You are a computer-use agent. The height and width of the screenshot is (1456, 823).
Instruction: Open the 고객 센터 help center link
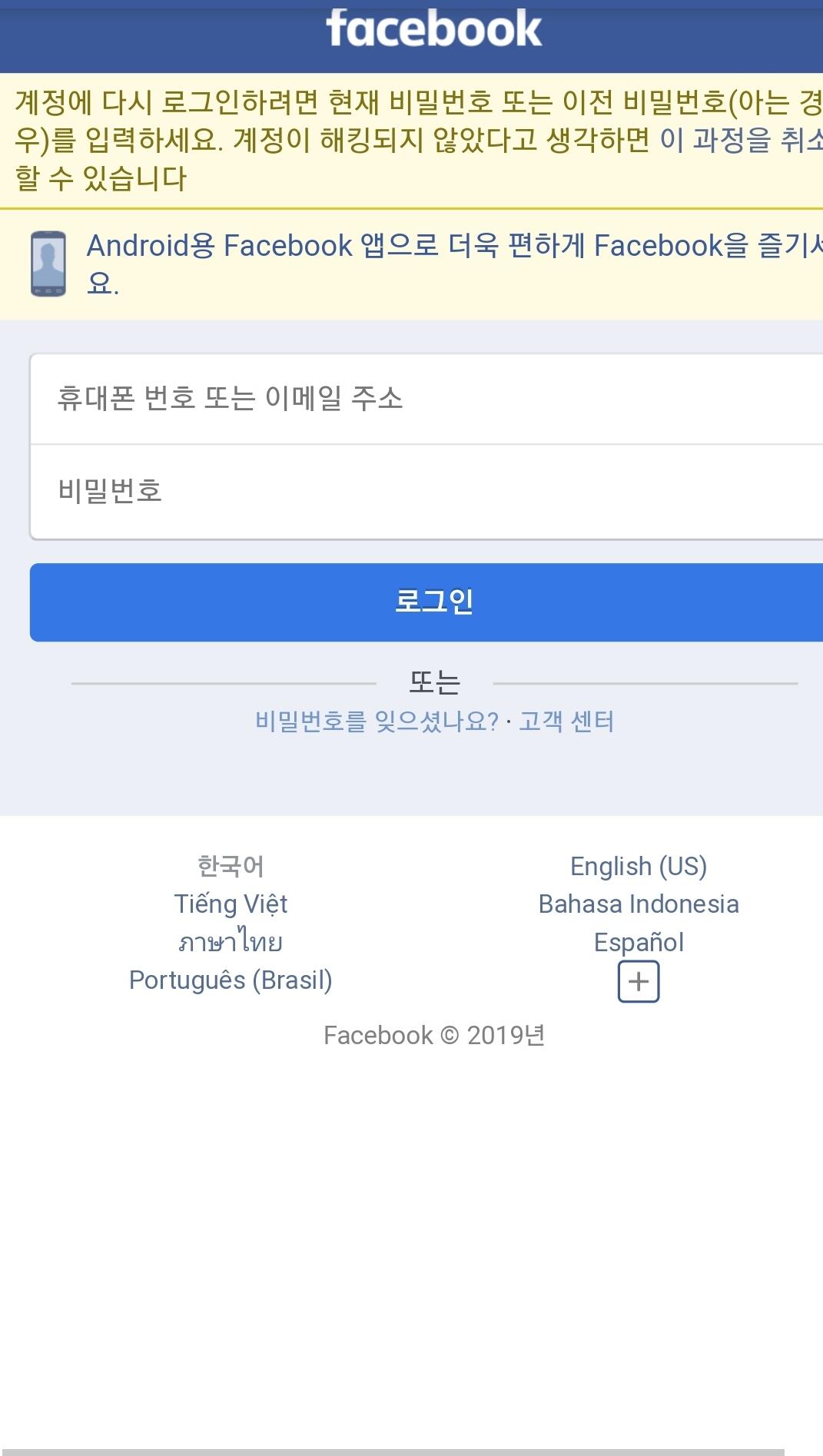[566, 721]
